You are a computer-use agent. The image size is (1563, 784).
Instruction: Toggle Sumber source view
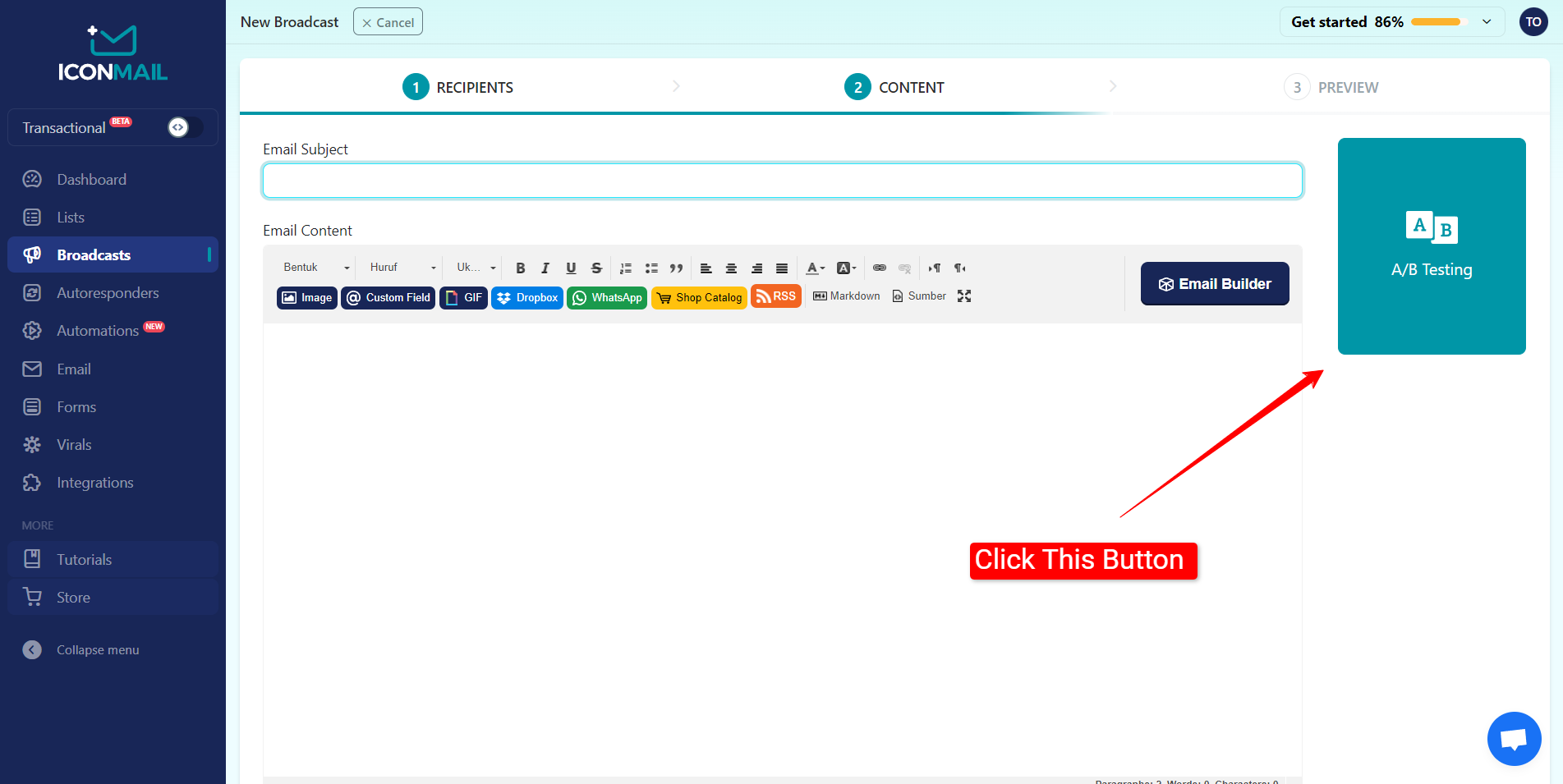point(919,296)
